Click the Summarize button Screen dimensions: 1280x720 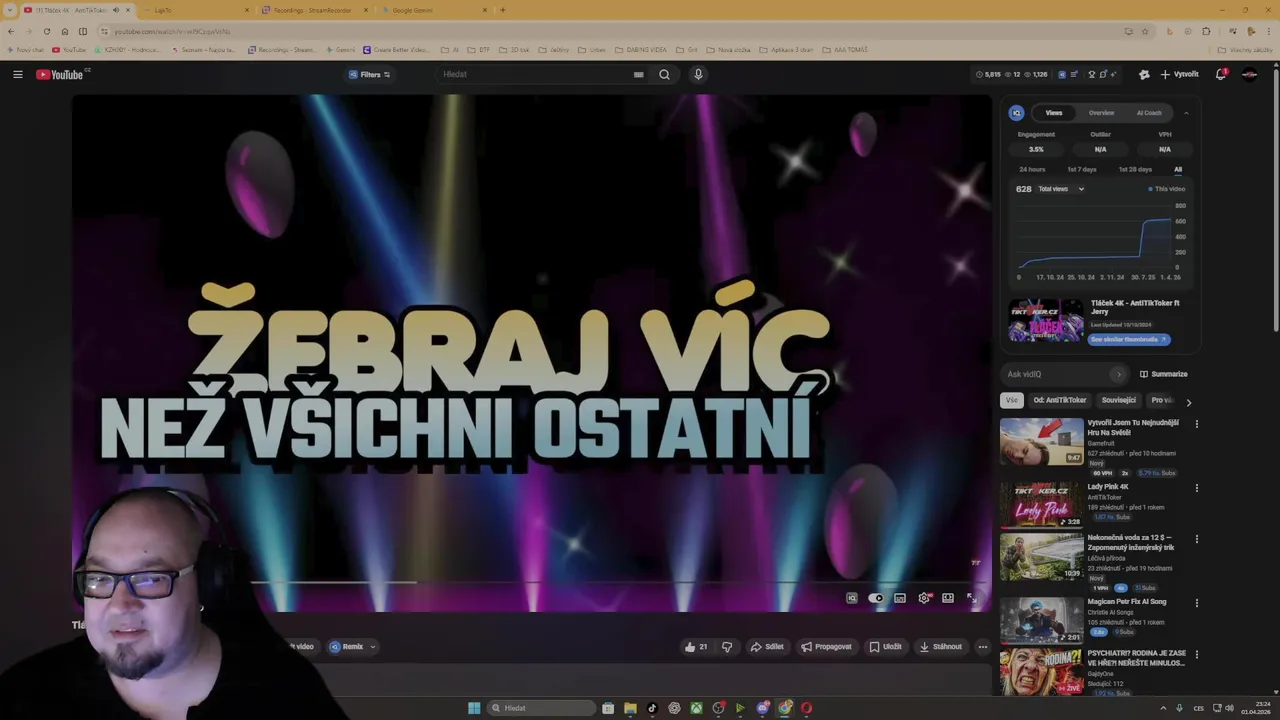(x=1164, y=374)
